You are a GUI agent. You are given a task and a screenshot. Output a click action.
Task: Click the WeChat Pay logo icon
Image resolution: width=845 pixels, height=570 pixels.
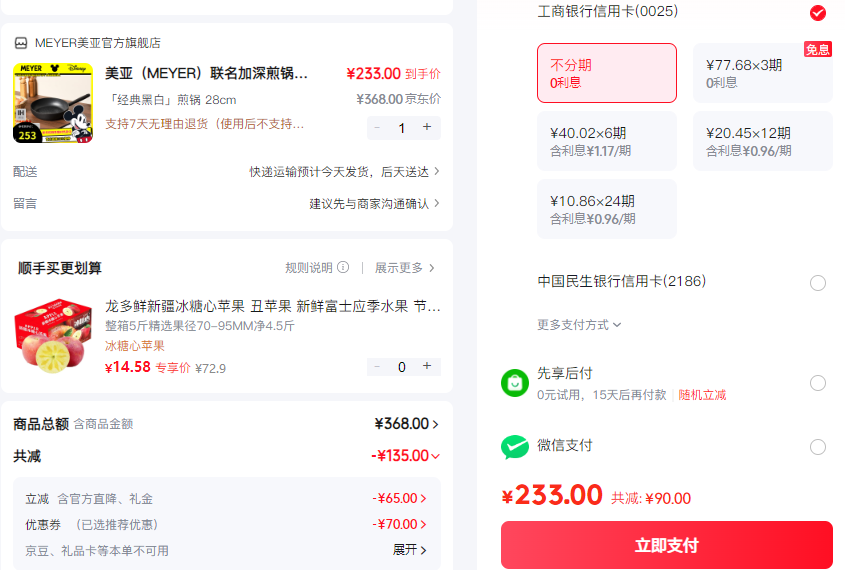515,447
